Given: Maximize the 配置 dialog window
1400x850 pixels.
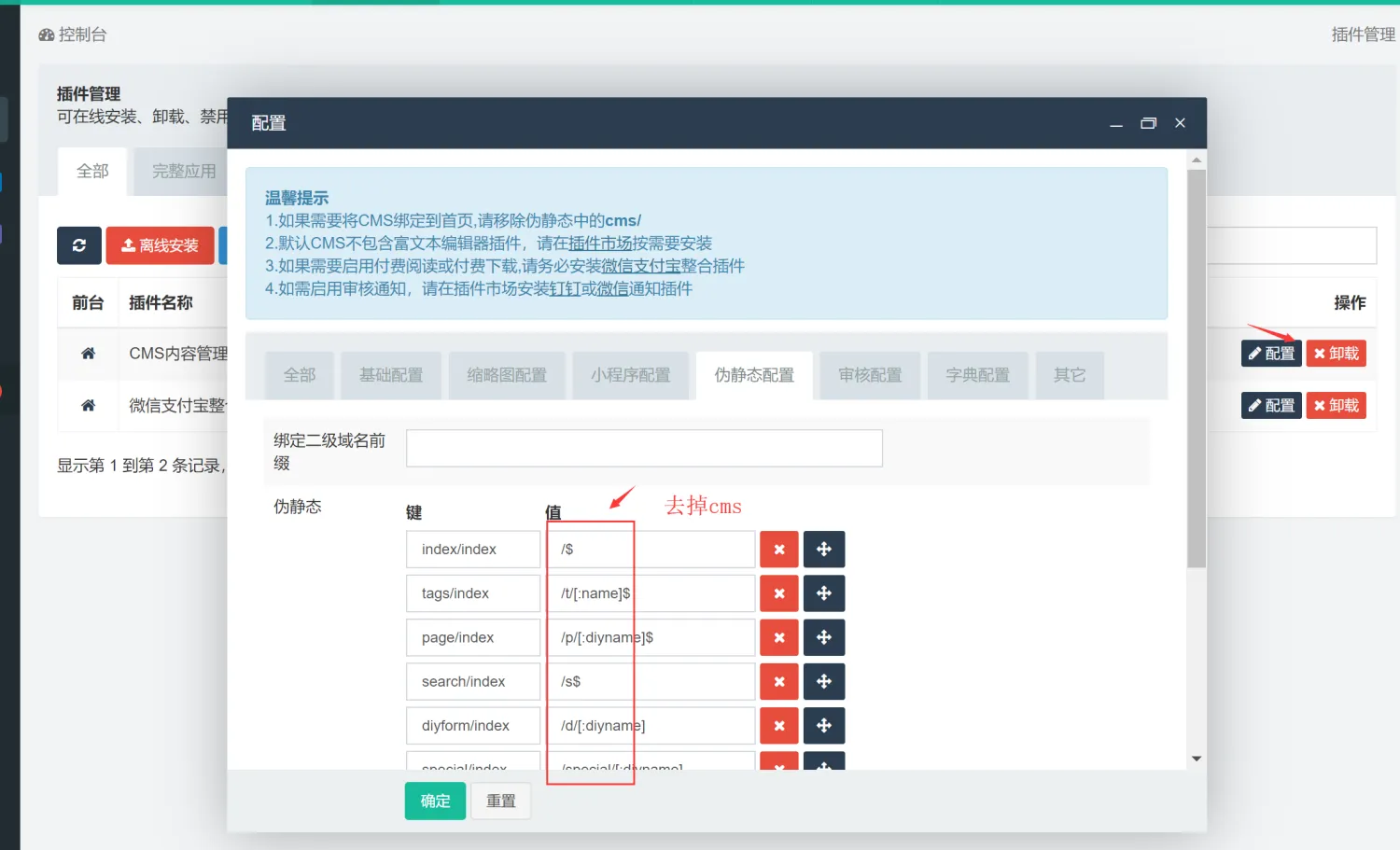Looking at the screenshot, I should click(x=1148, y=123).
